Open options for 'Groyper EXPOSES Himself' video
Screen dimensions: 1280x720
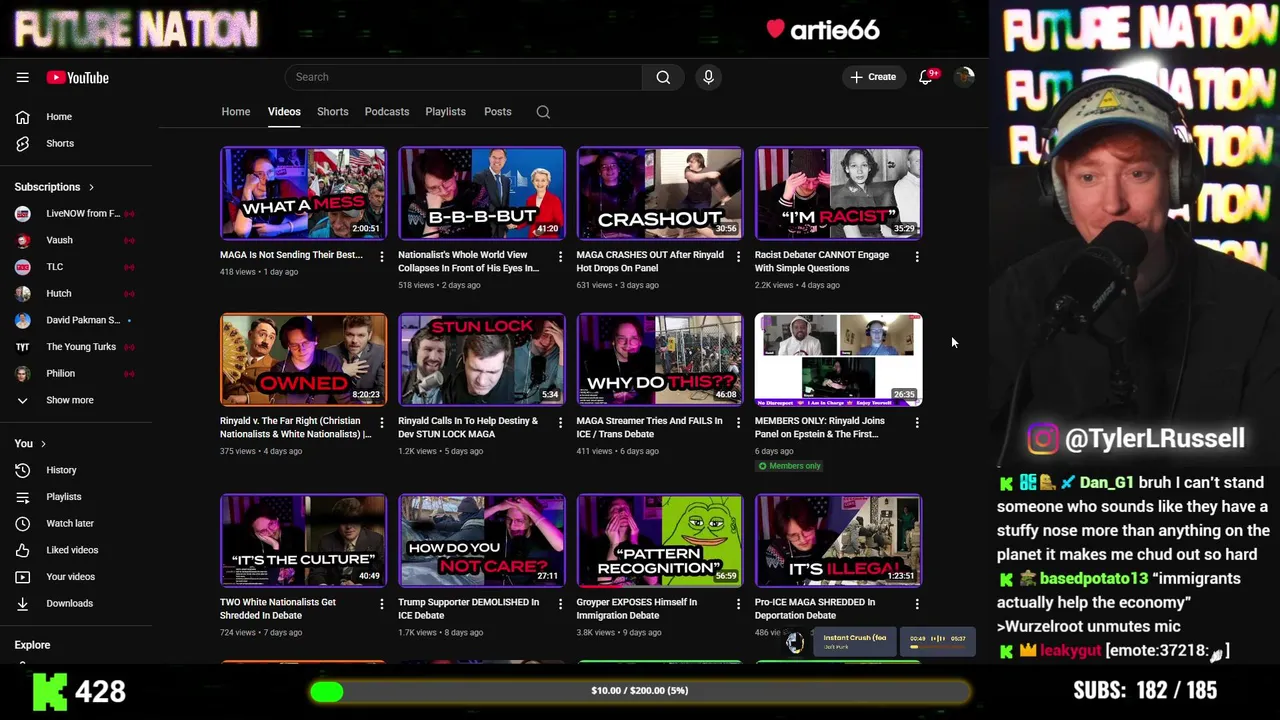click(x=738, y=604)
